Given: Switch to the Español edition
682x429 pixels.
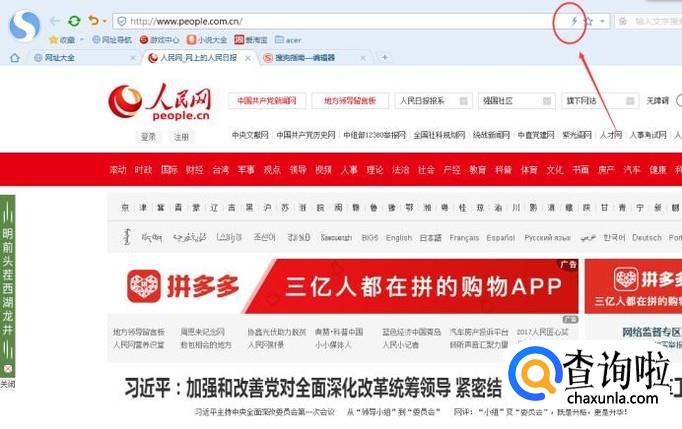Looking at the screenshot, I should click(x=501, y=238).
